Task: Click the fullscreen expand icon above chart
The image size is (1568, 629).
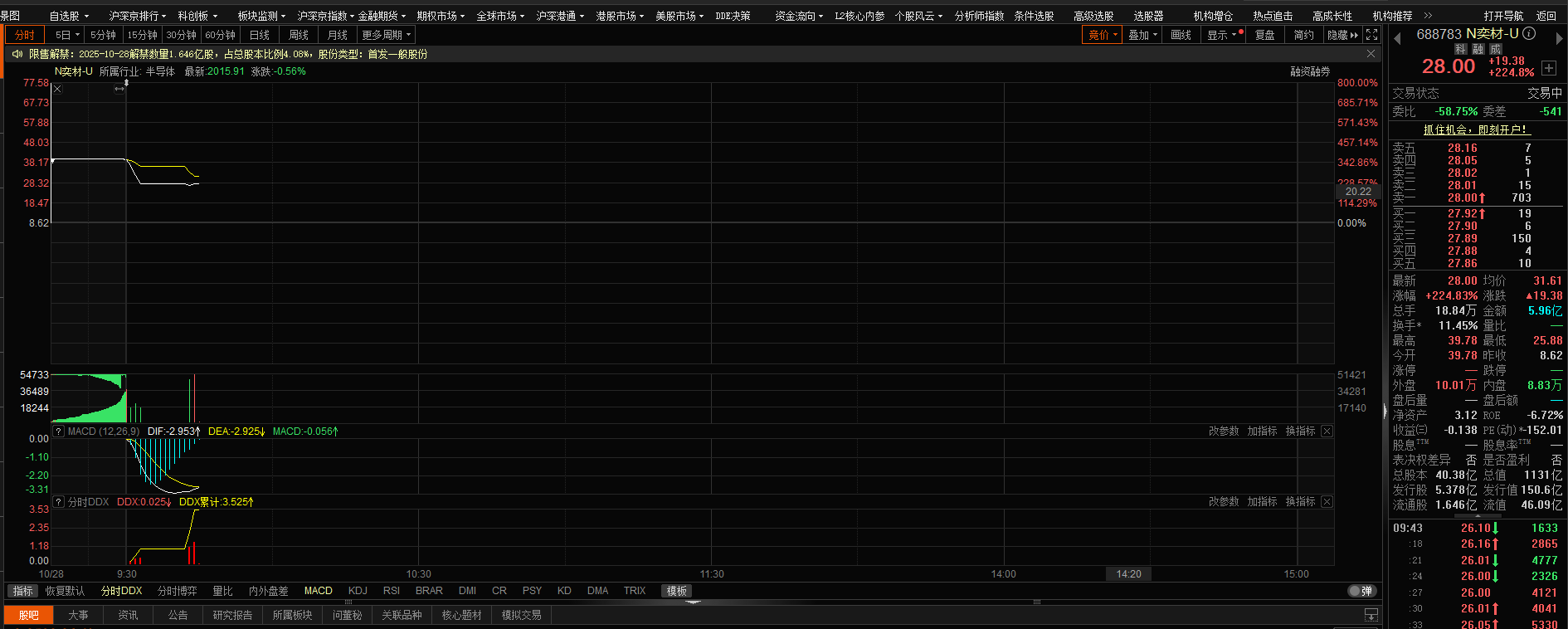Action: point(1371,35)
